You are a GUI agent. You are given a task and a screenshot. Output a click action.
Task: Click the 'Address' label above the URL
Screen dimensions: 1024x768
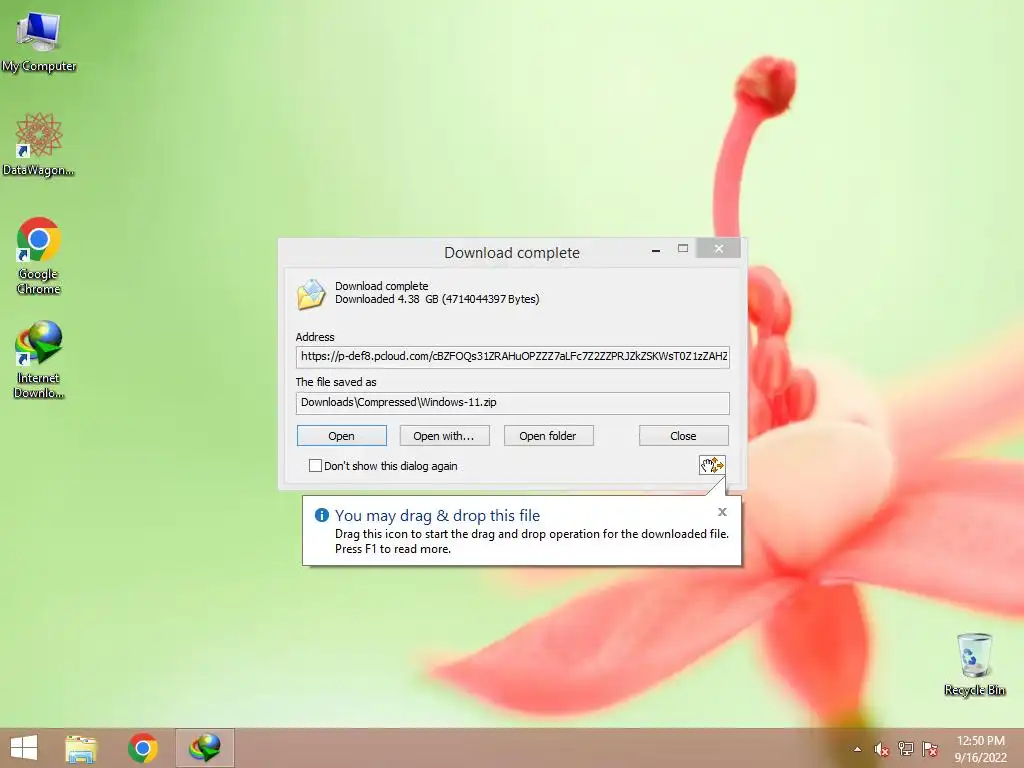(x=315, y=337)
